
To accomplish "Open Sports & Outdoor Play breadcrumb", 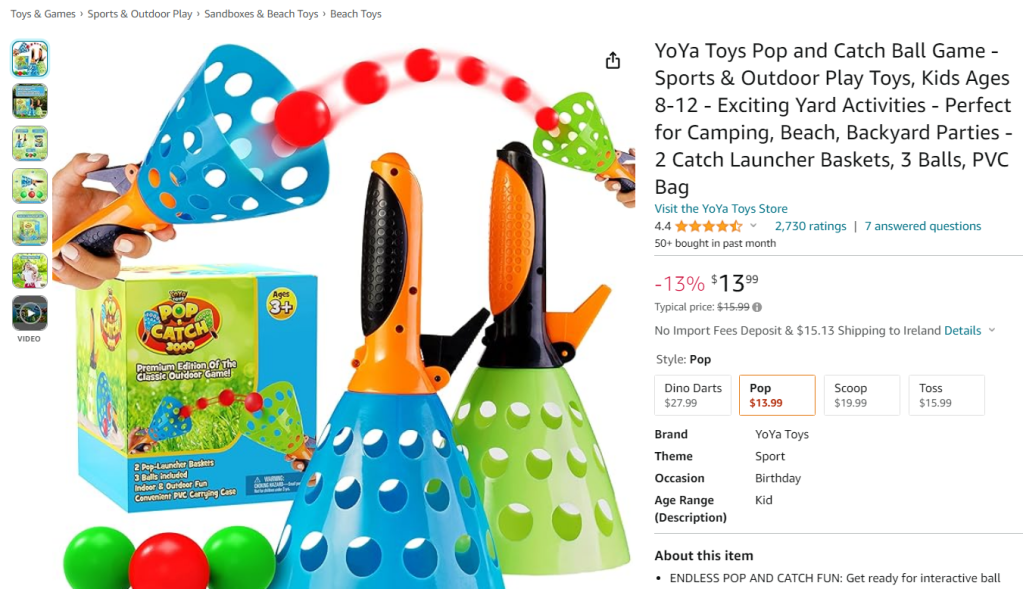I will click(140, 14).
